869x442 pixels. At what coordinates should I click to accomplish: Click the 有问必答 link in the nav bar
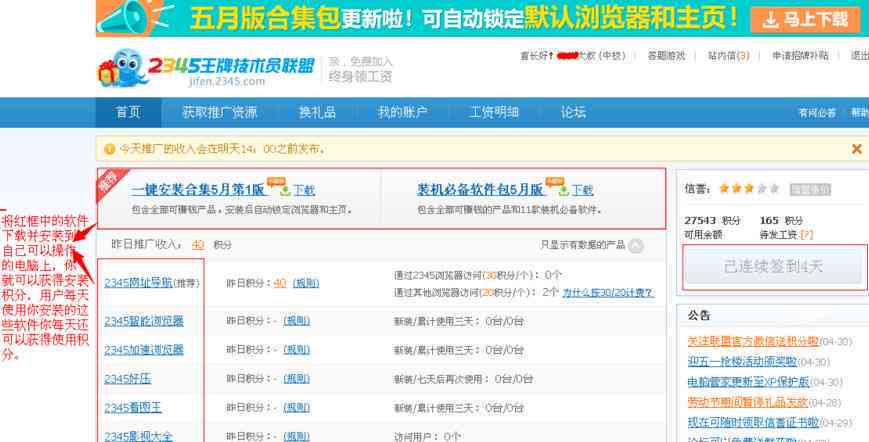pyautogui.click(x=817, y=113)
